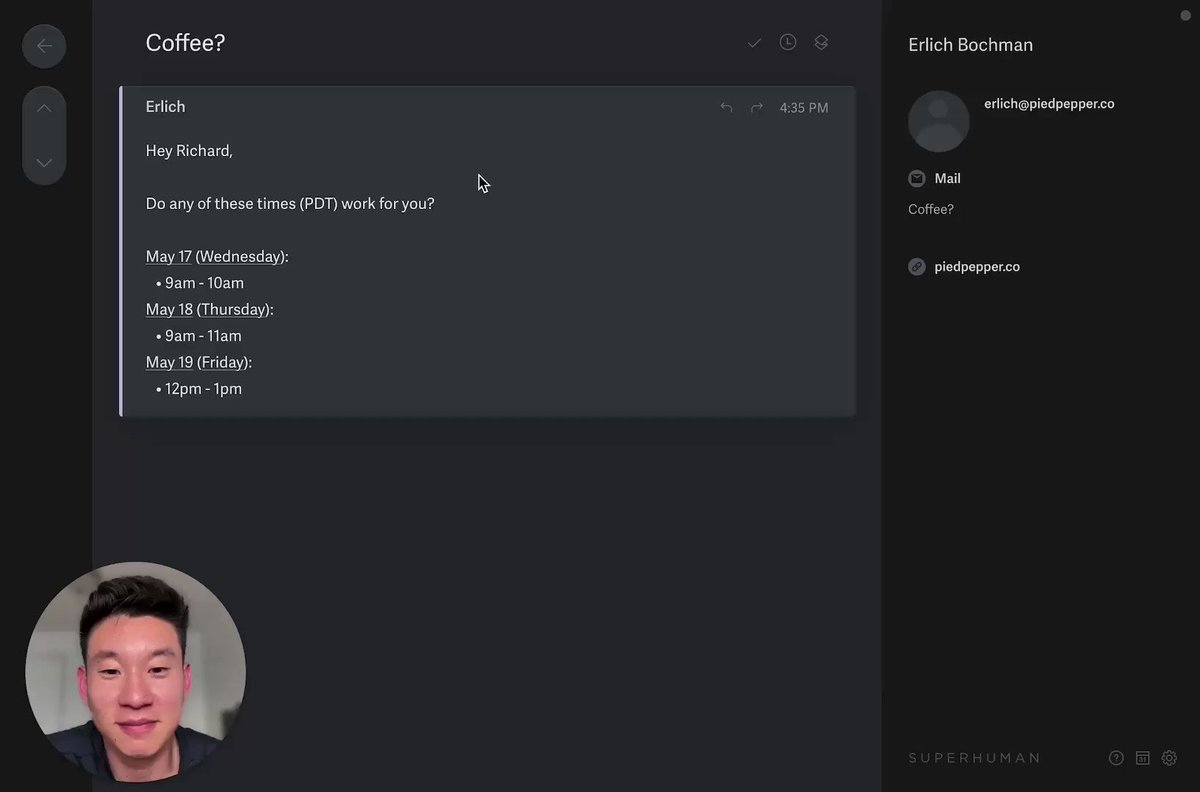Click the erlich@piedpepper.co email address

pos(1049,104)
